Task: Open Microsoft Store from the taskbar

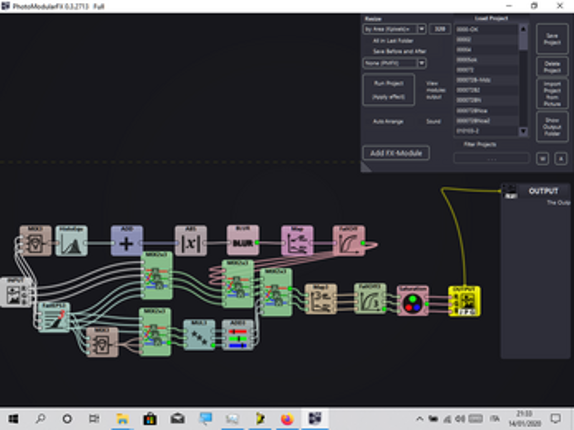Action: coord(150,418)
